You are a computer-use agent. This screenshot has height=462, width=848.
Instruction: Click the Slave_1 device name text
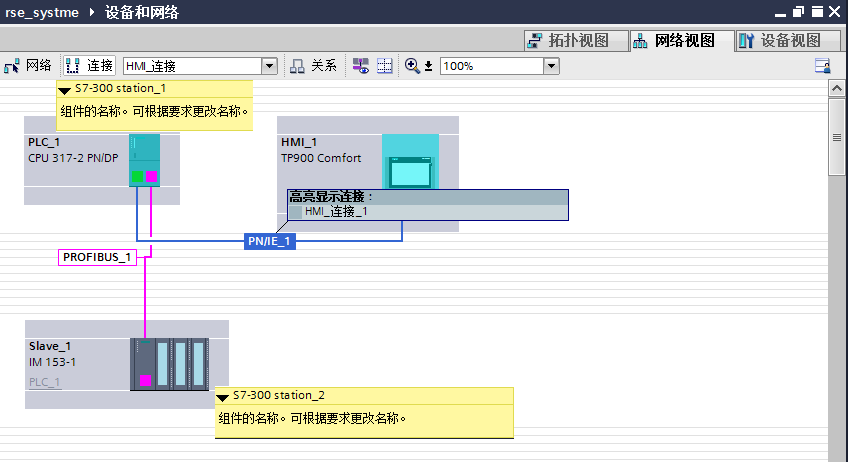[x=50, y=346]
